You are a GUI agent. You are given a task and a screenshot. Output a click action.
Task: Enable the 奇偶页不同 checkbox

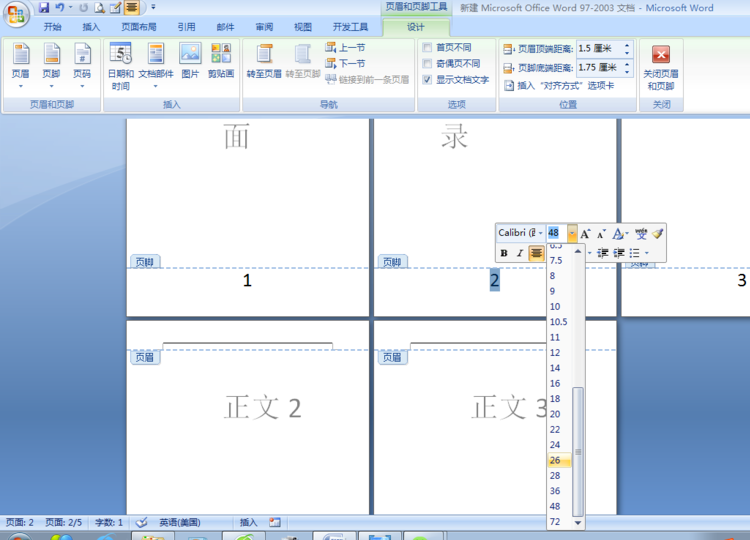click(427, 63)
